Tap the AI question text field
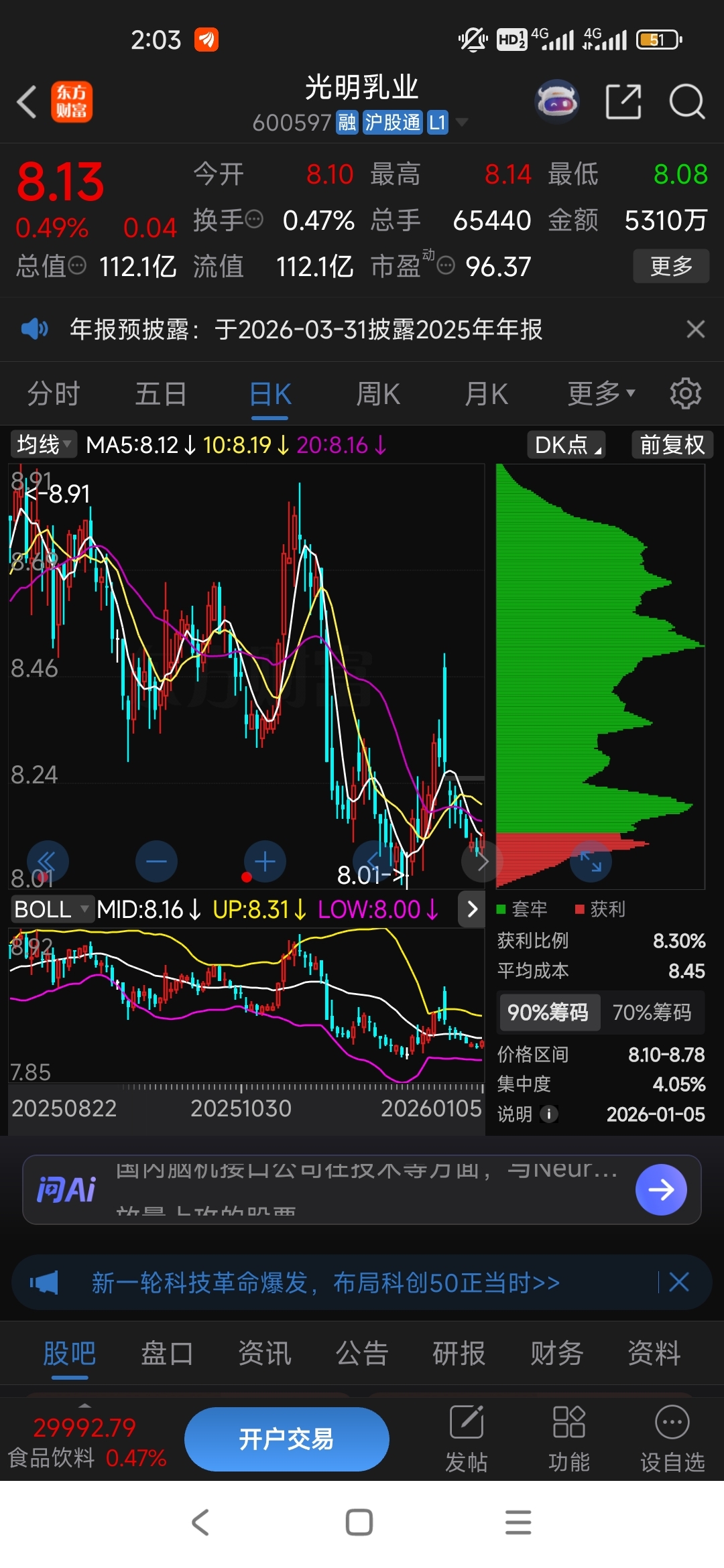 point(366,1190)
